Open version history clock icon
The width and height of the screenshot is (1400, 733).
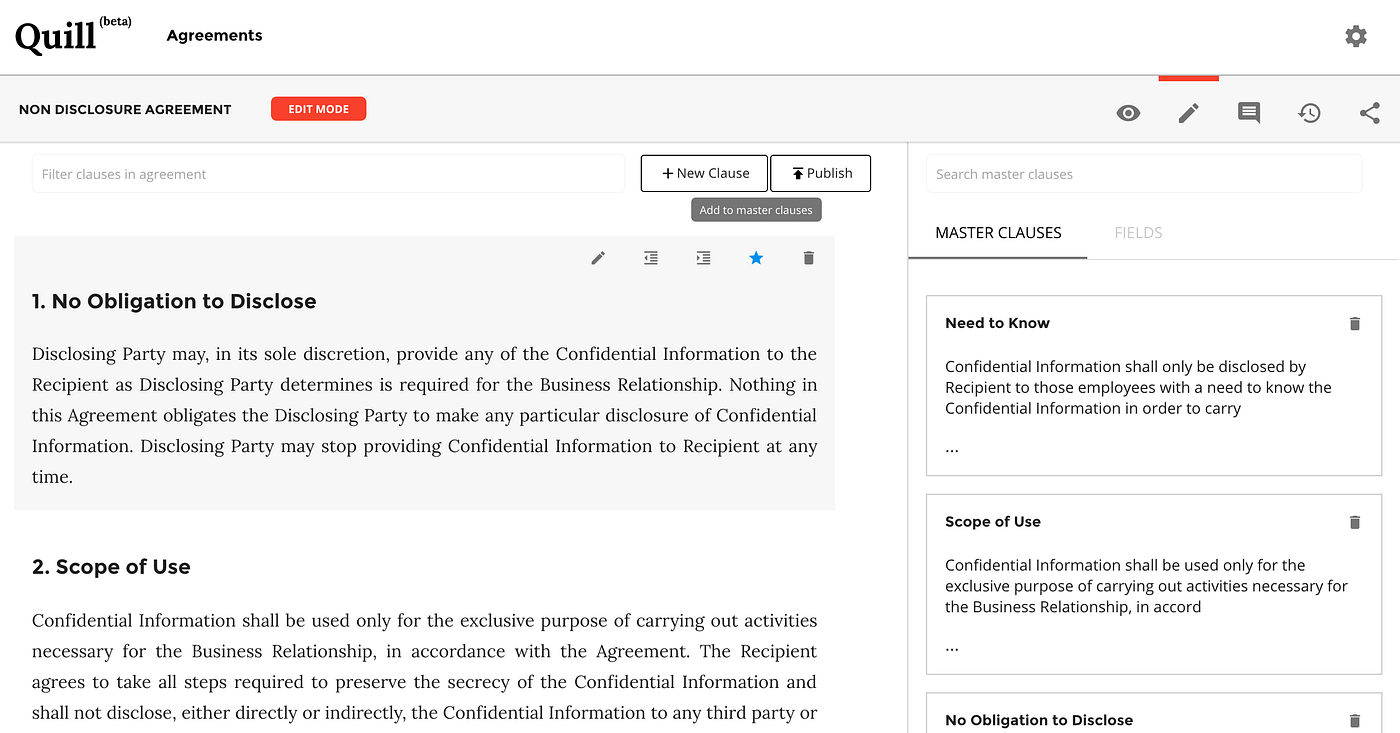click(x=1309, y=113)
